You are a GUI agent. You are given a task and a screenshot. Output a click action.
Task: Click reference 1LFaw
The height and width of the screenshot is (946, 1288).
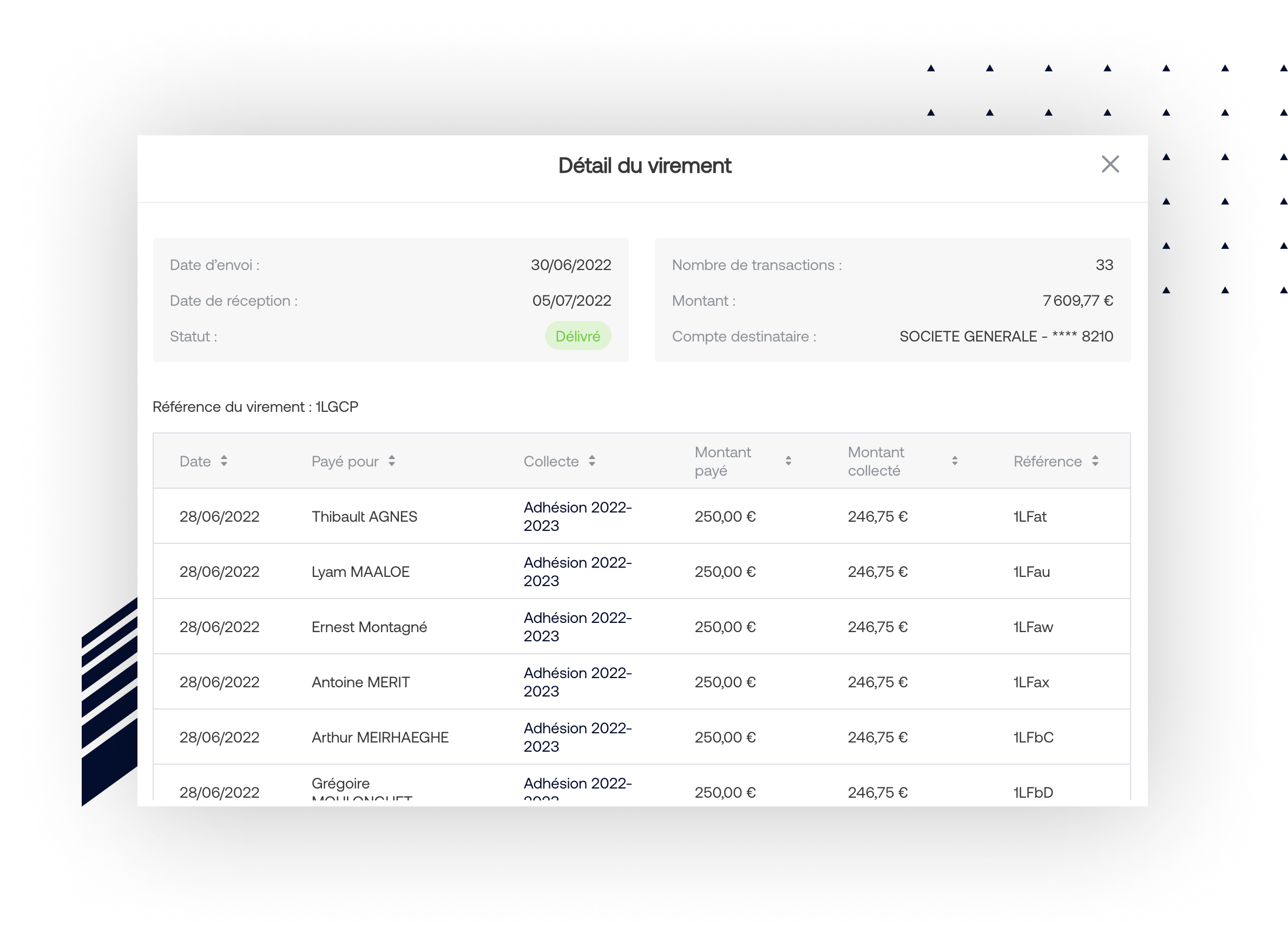pyautogui.click(x=1033, y=627)
